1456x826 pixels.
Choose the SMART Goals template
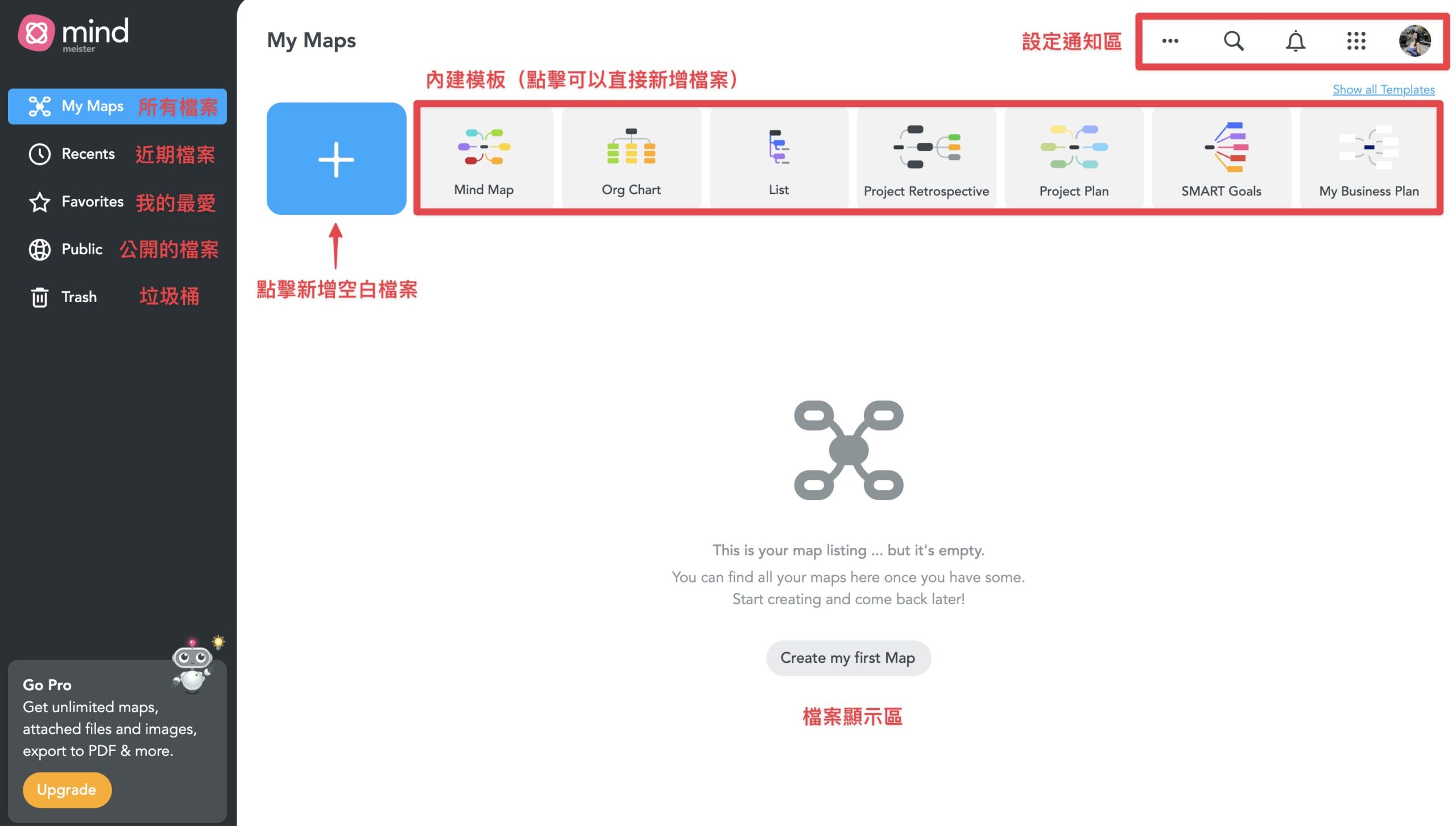tap(1221, 159)
